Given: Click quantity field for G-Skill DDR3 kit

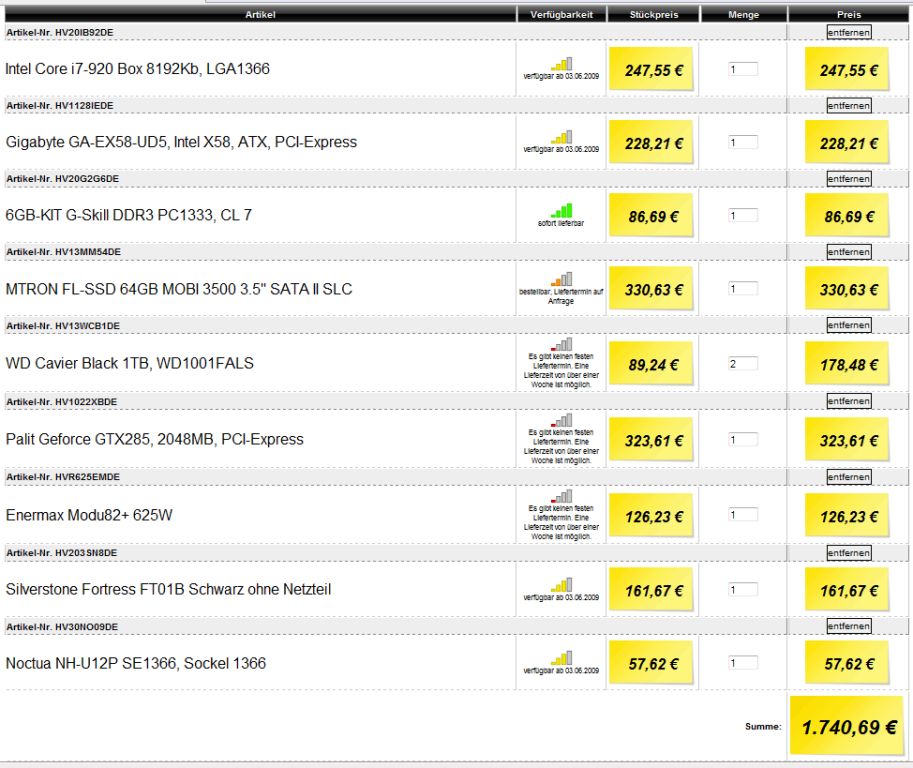Looking at the screenshot, I should point(743,215).
